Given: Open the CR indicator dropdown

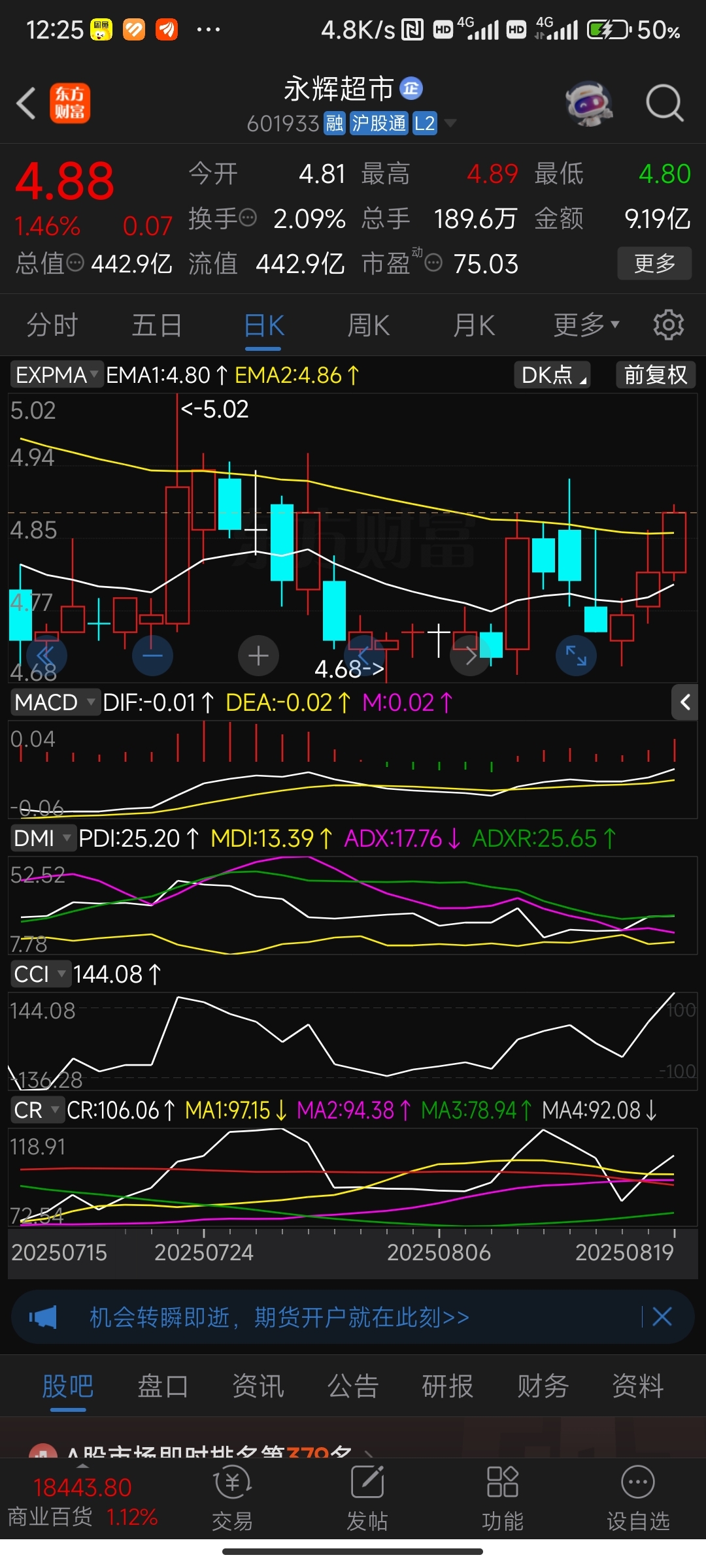Looking at the screenshot, I should click(37, 1110).
